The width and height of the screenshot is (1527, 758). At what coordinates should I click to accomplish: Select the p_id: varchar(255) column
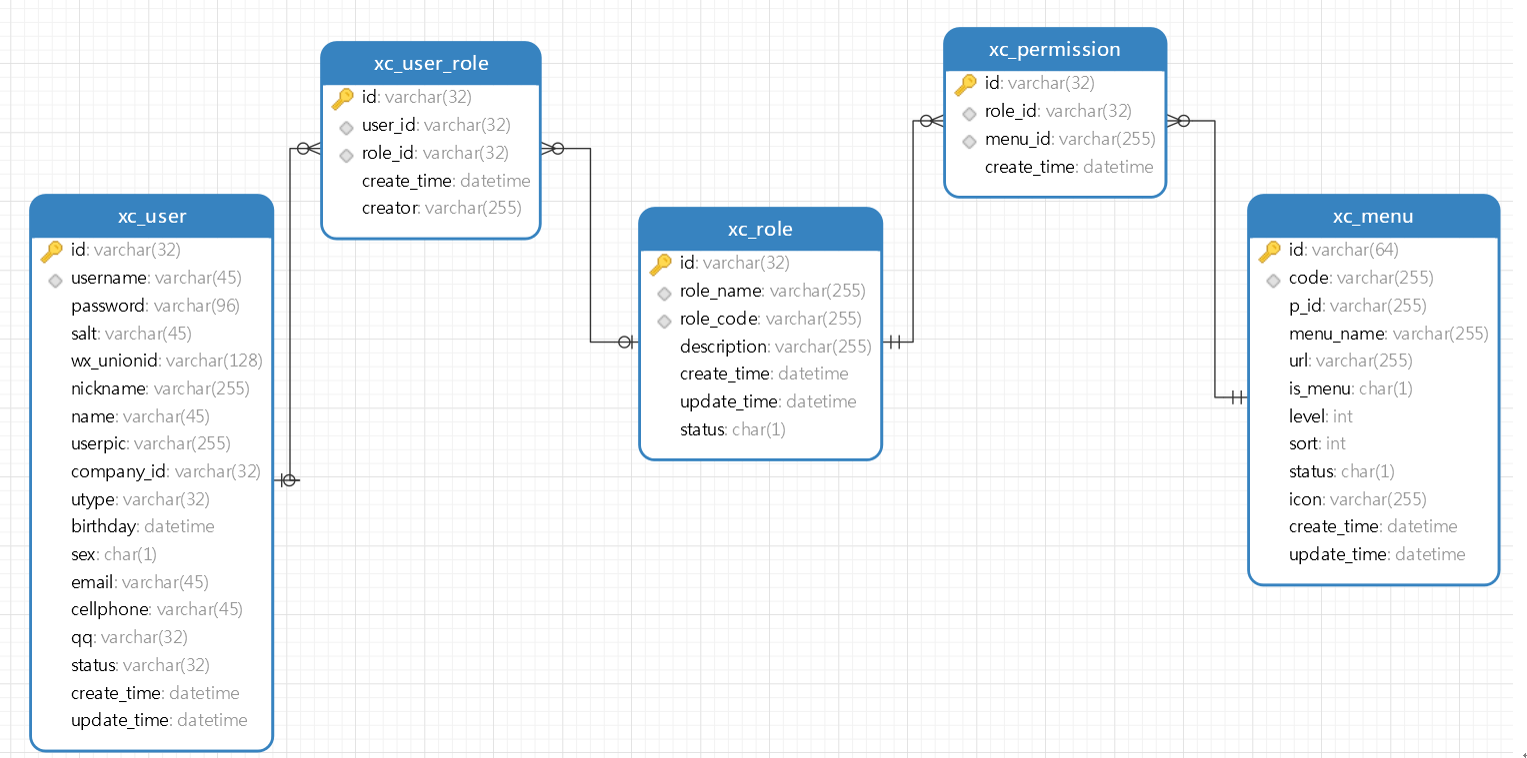[1358, 305]
